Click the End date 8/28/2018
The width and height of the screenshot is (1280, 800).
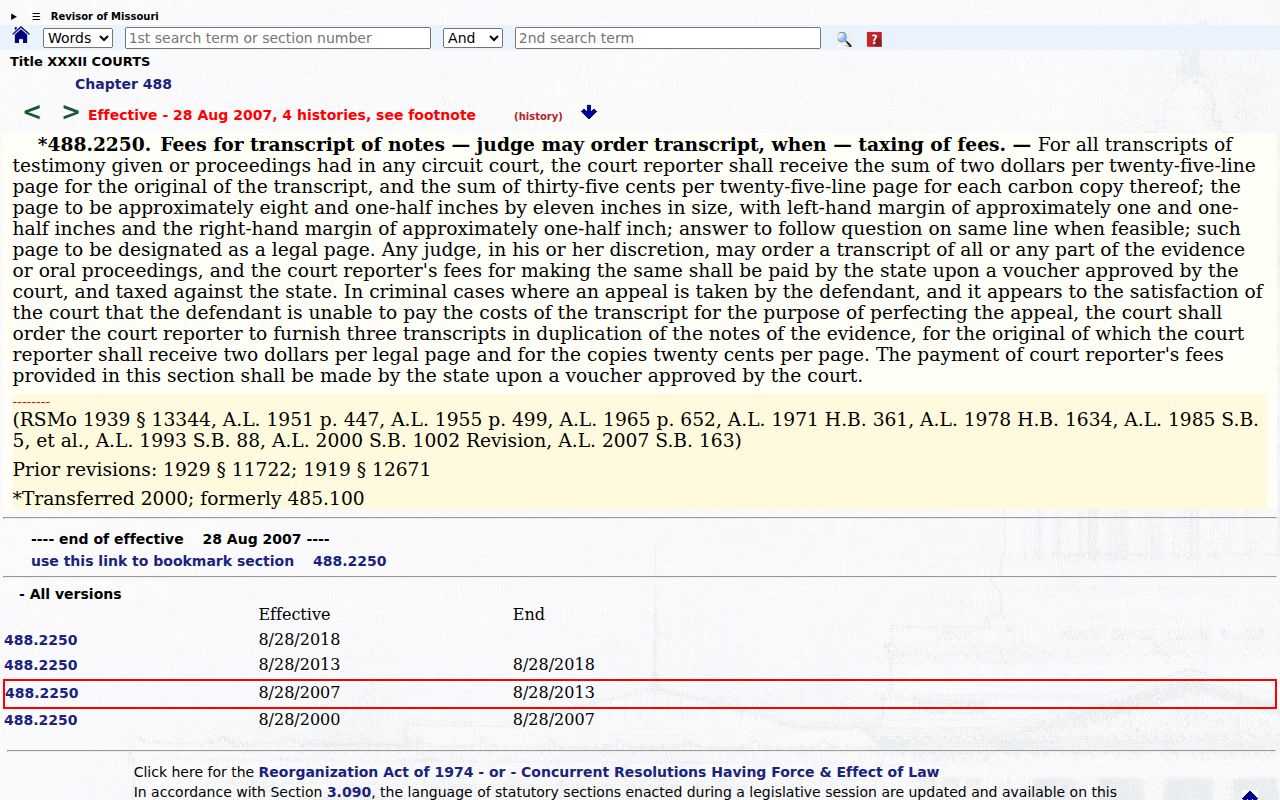coord(554,665)
